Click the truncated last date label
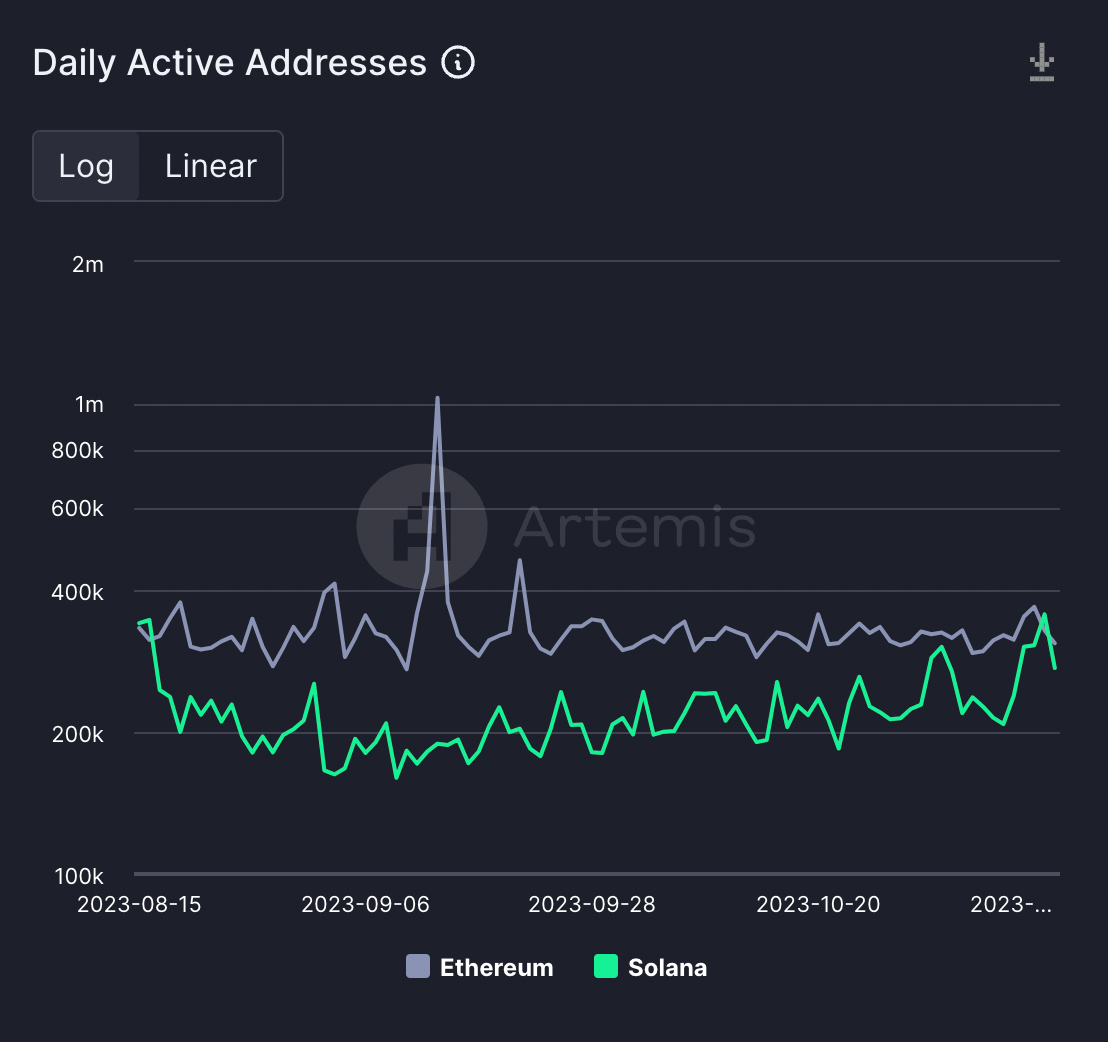 tap(1011, 904)
